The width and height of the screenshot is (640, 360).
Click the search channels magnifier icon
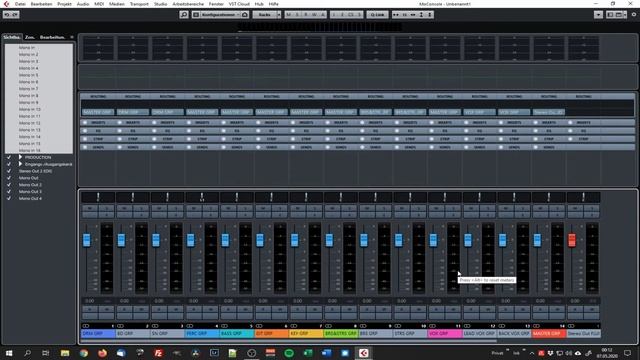click(x=184, y=15)
